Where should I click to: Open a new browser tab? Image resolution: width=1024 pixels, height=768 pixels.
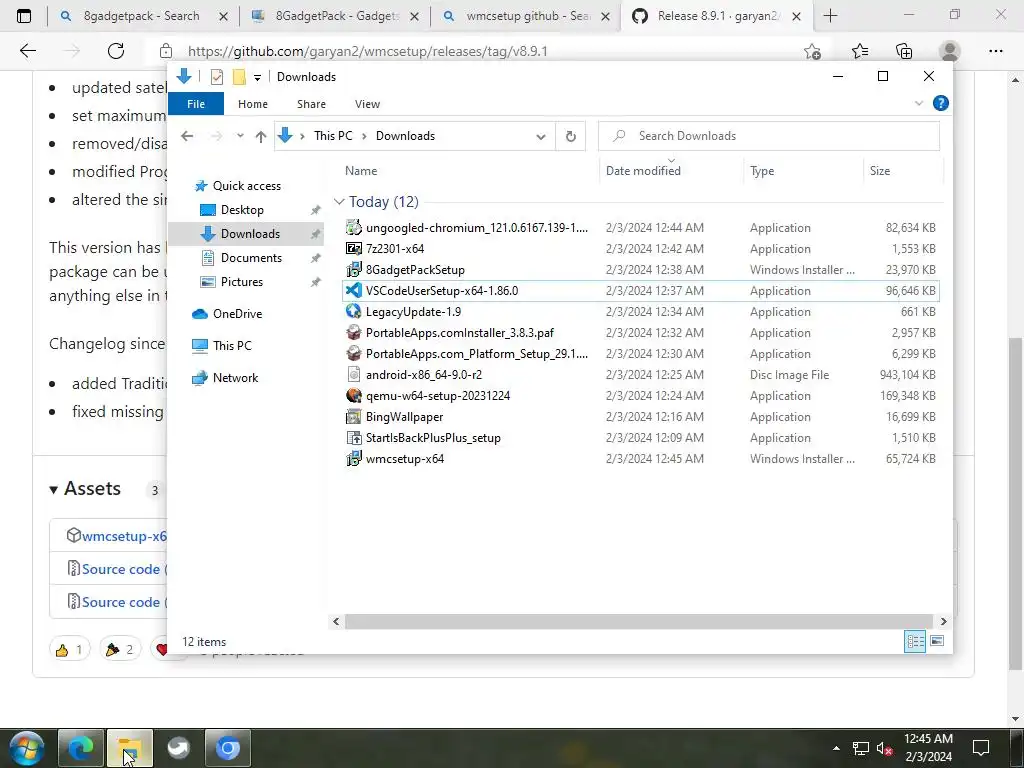(830, 16)
